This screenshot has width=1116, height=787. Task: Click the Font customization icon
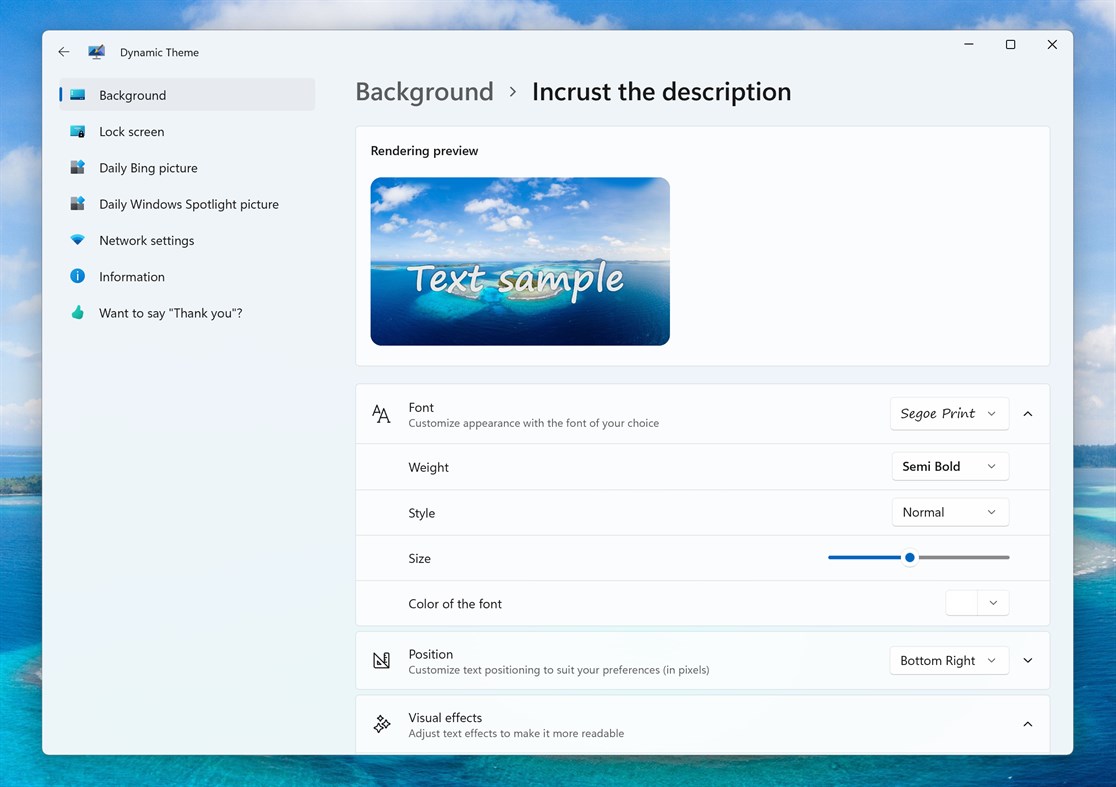tap(381, 413)
